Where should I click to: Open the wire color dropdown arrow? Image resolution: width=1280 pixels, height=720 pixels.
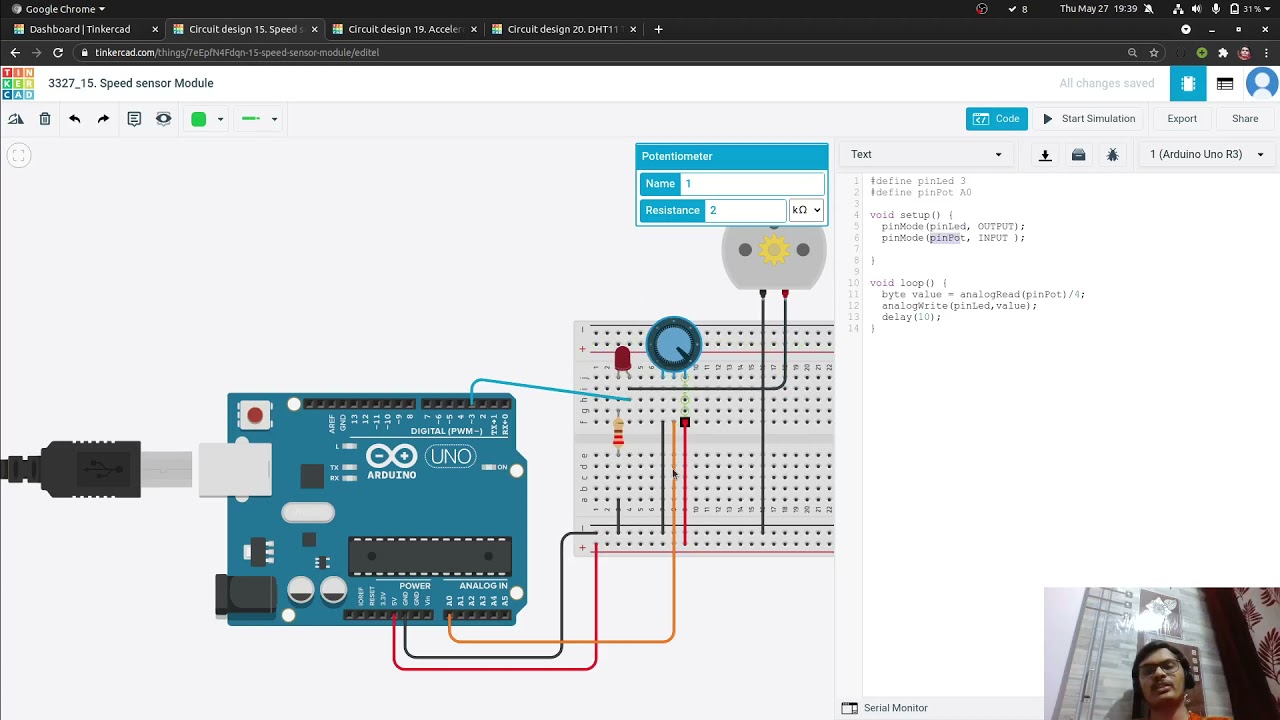220,120
